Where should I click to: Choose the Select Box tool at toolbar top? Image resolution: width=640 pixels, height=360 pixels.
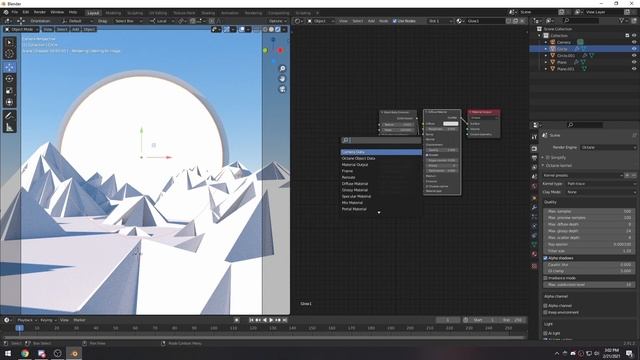click(10, 42)
